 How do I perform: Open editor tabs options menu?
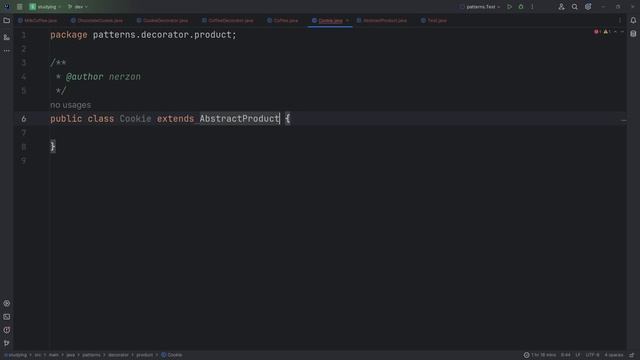tap(620, 20)
